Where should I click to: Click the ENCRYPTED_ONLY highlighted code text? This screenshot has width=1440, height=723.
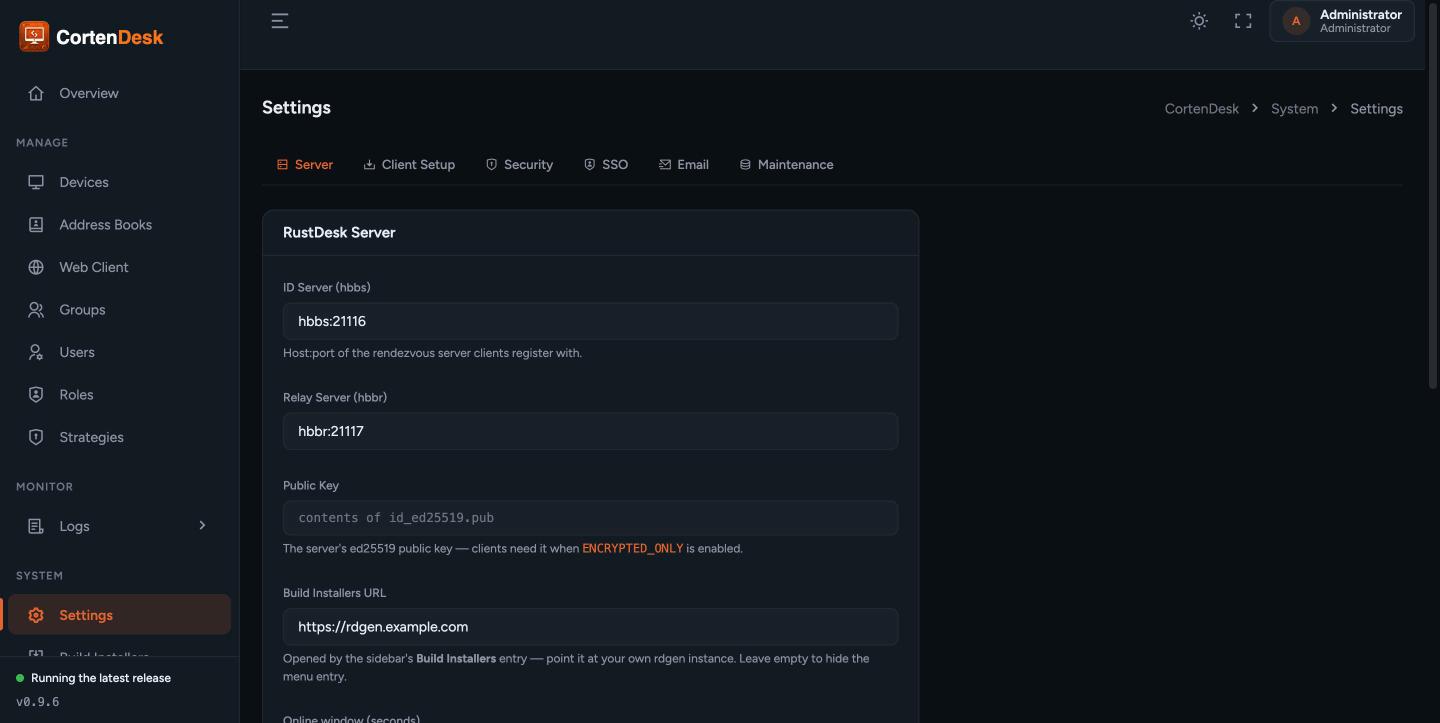[x=633, y=548]
